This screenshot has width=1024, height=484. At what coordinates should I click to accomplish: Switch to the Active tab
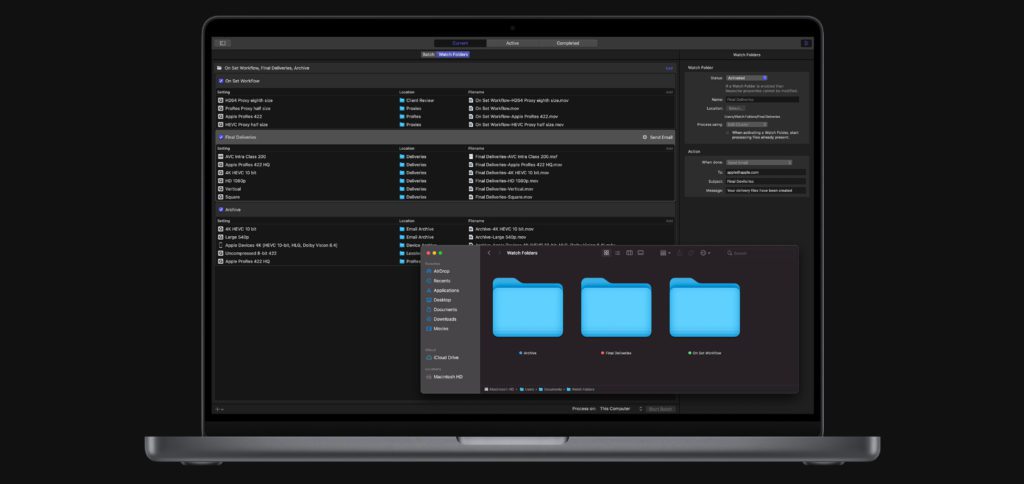(513, 43)
